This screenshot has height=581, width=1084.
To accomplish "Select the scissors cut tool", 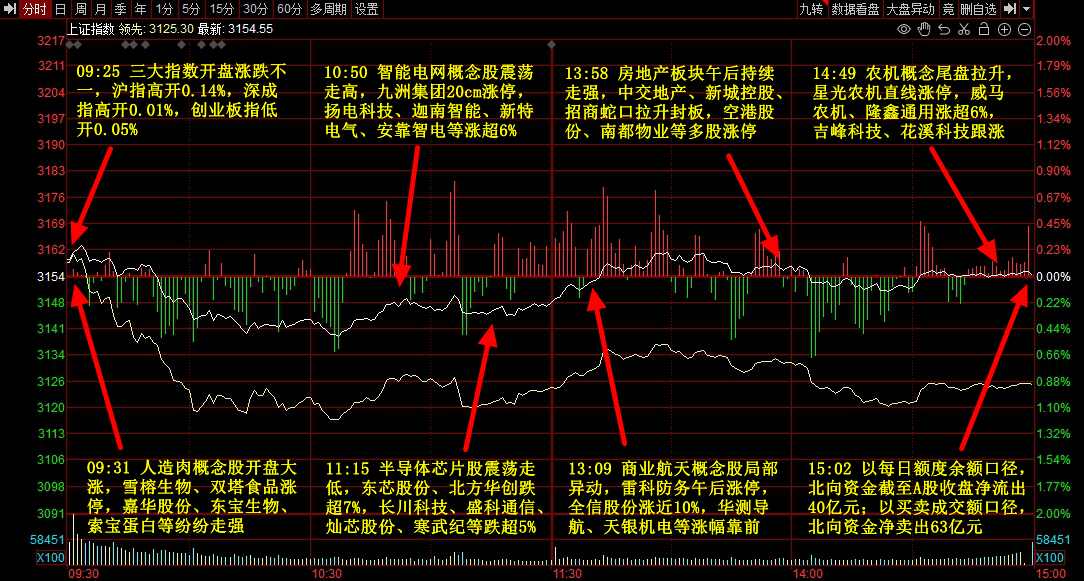I will (x=966, y=30).
